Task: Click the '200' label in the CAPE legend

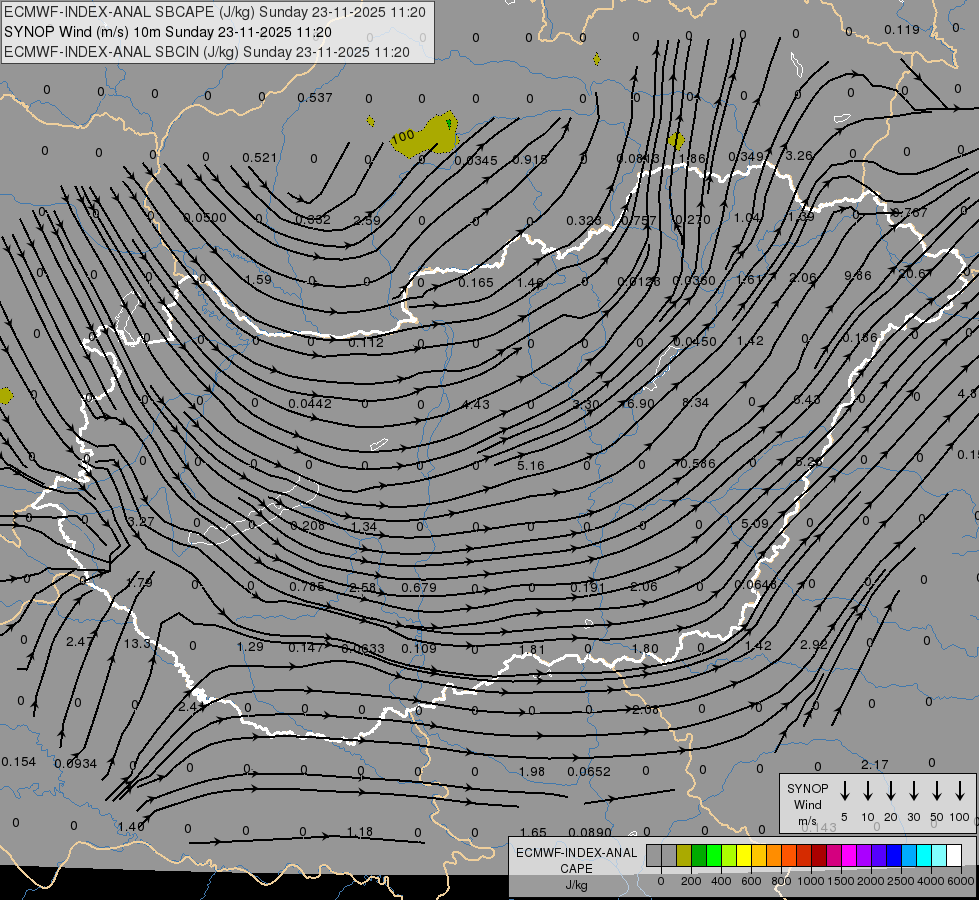Action: pos(691,881)
